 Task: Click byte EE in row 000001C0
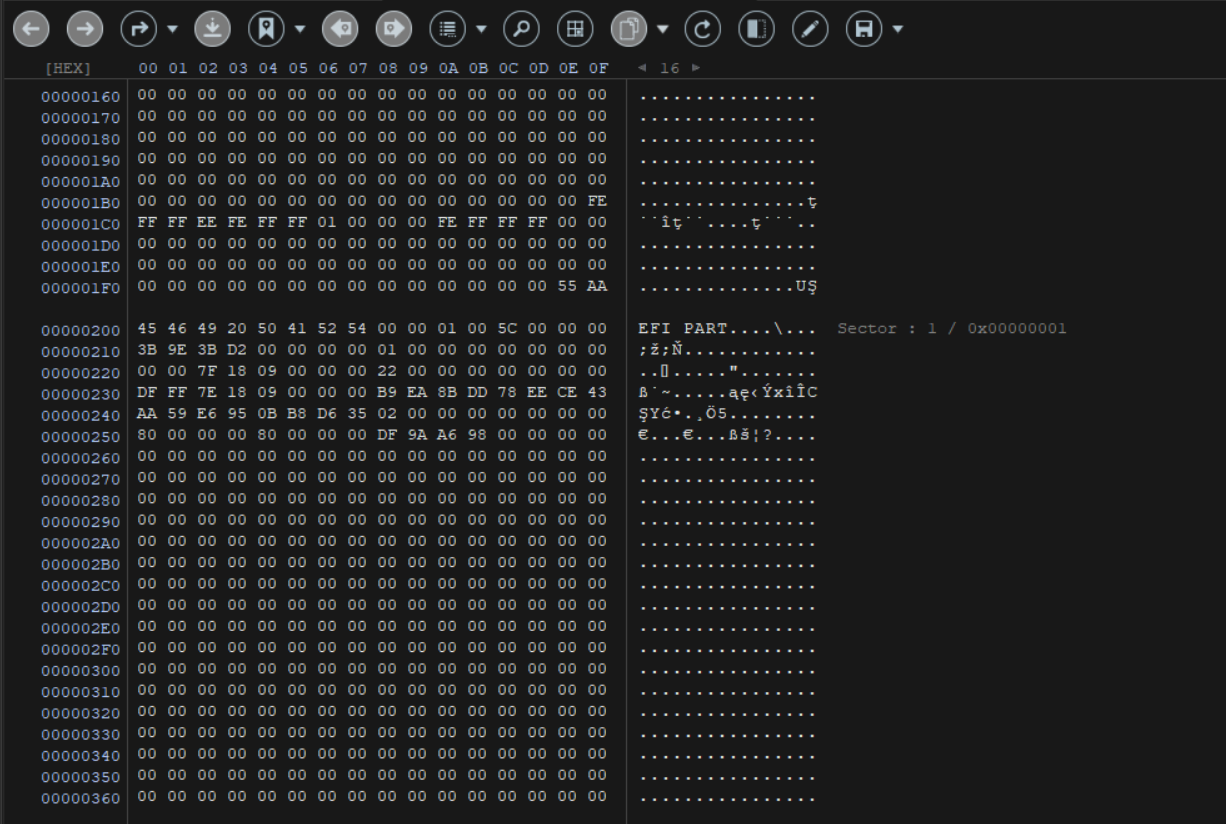(x=207, y=223)
